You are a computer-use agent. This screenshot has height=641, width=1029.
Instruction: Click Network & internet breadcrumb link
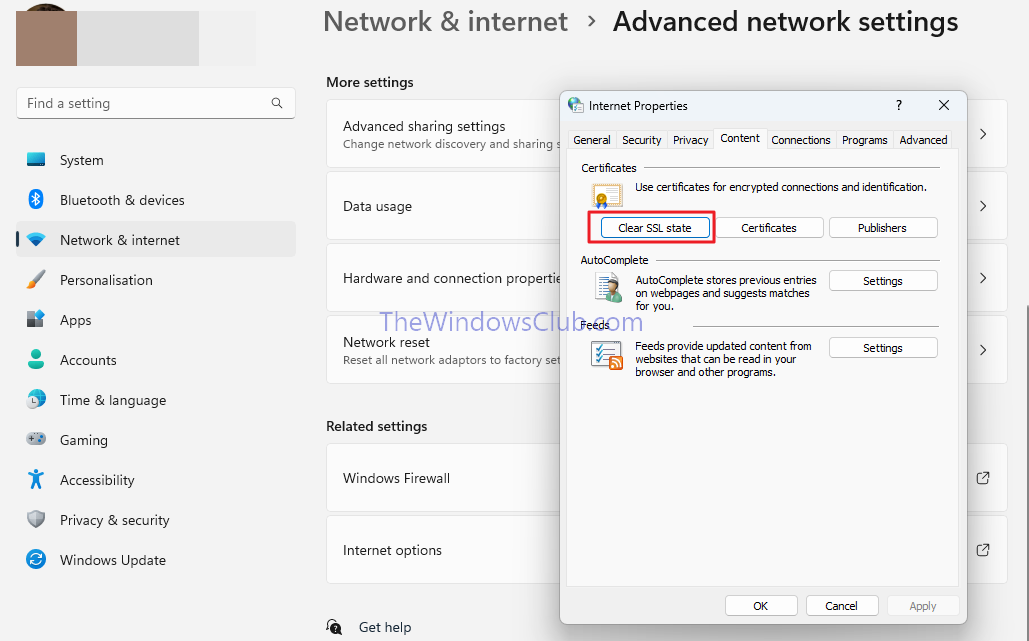point(445,22)
